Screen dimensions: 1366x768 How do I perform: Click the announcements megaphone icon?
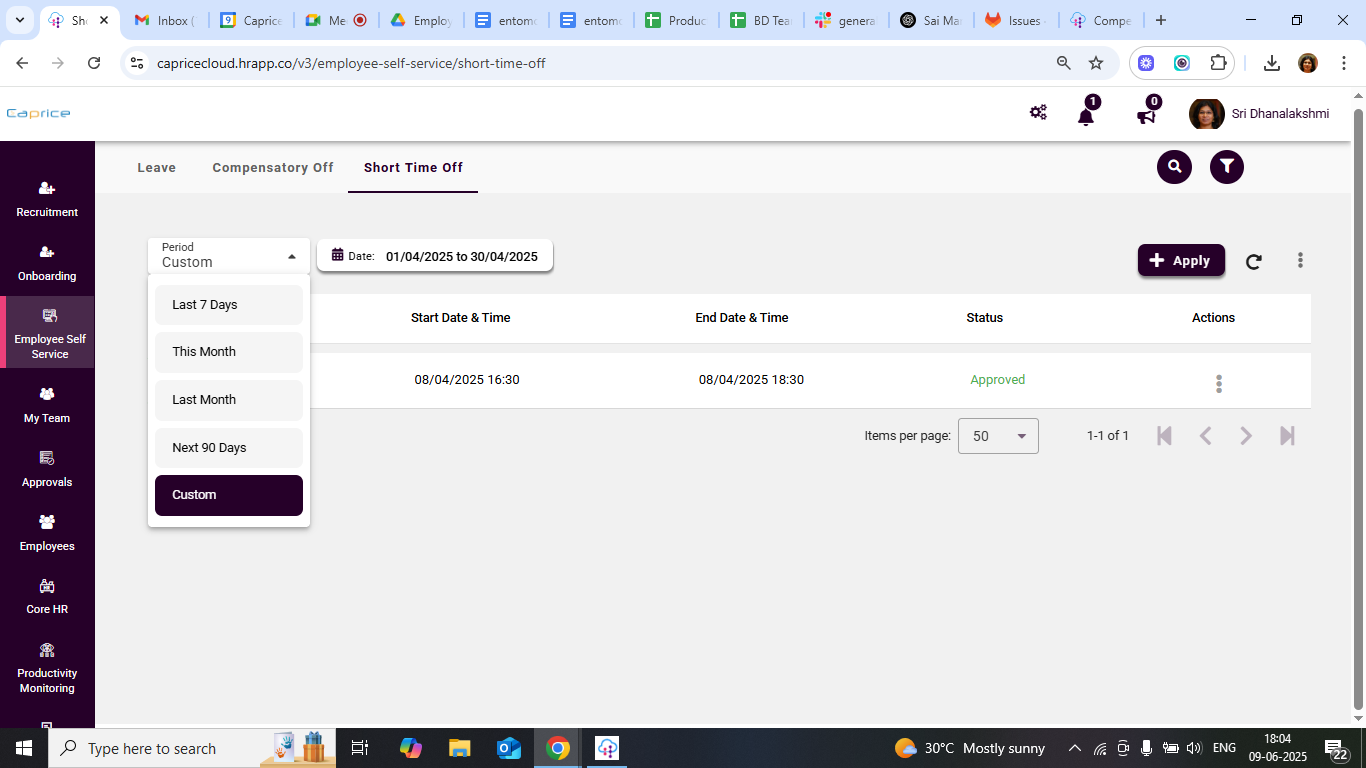click(x=1146, y=115)
